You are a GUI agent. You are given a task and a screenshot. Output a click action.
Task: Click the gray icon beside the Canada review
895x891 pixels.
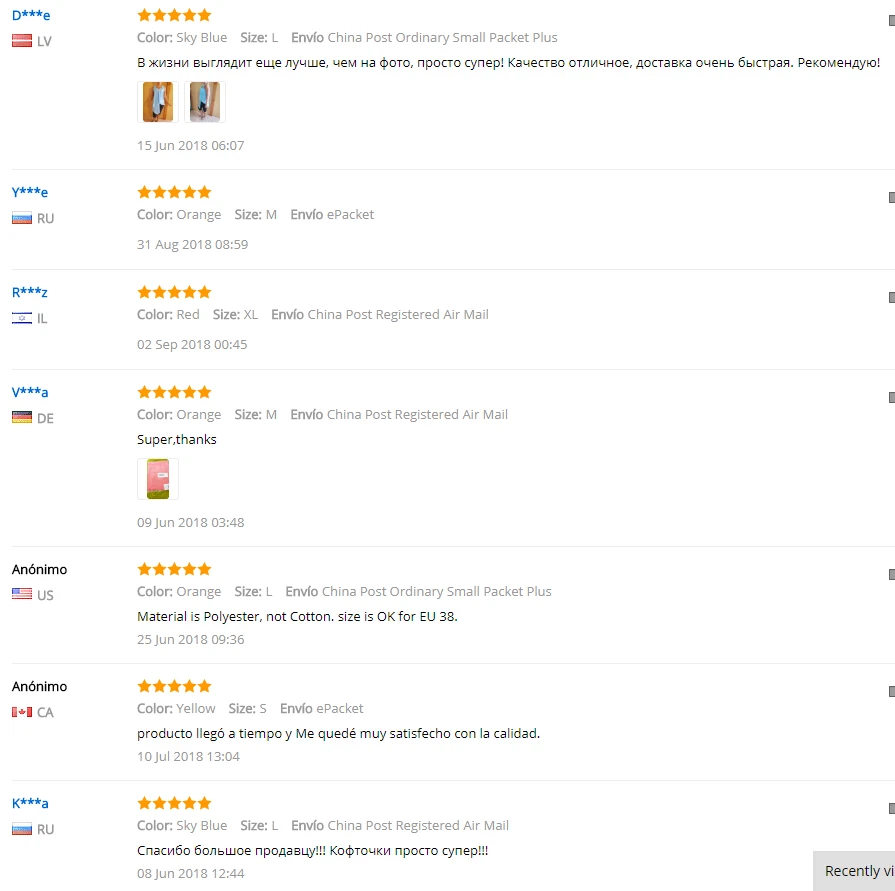pos(892,691)
